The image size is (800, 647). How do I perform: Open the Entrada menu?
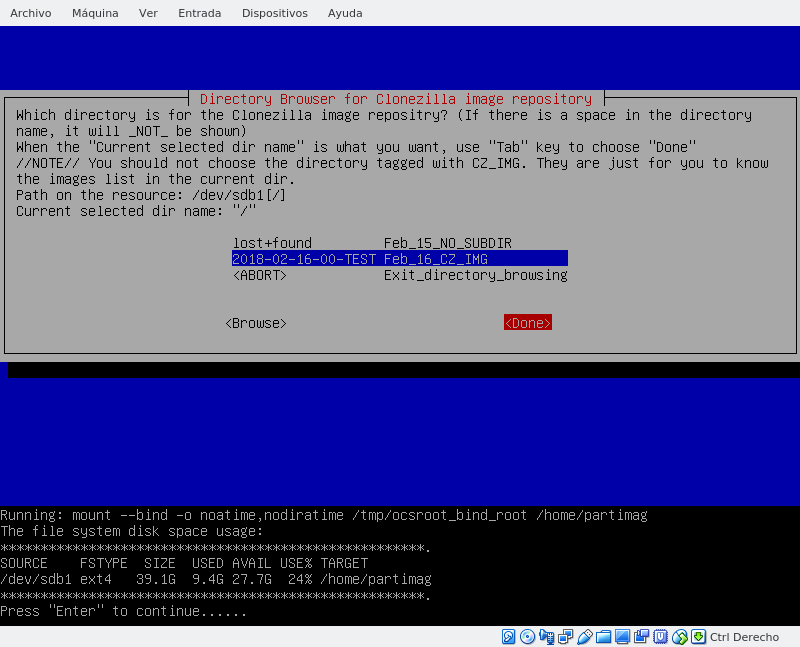click(199, 13)
